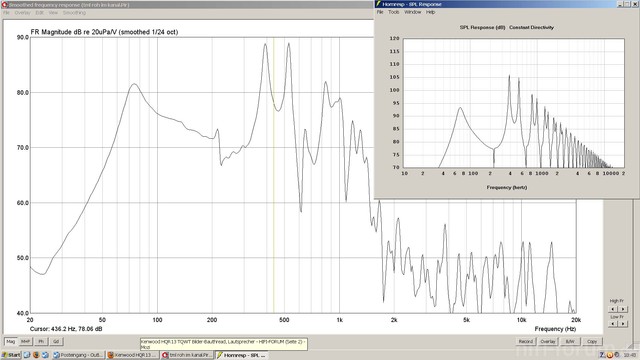Click the Firefox quick launch icon
This screenshot has width=640, height=360.
coord(36,355)
